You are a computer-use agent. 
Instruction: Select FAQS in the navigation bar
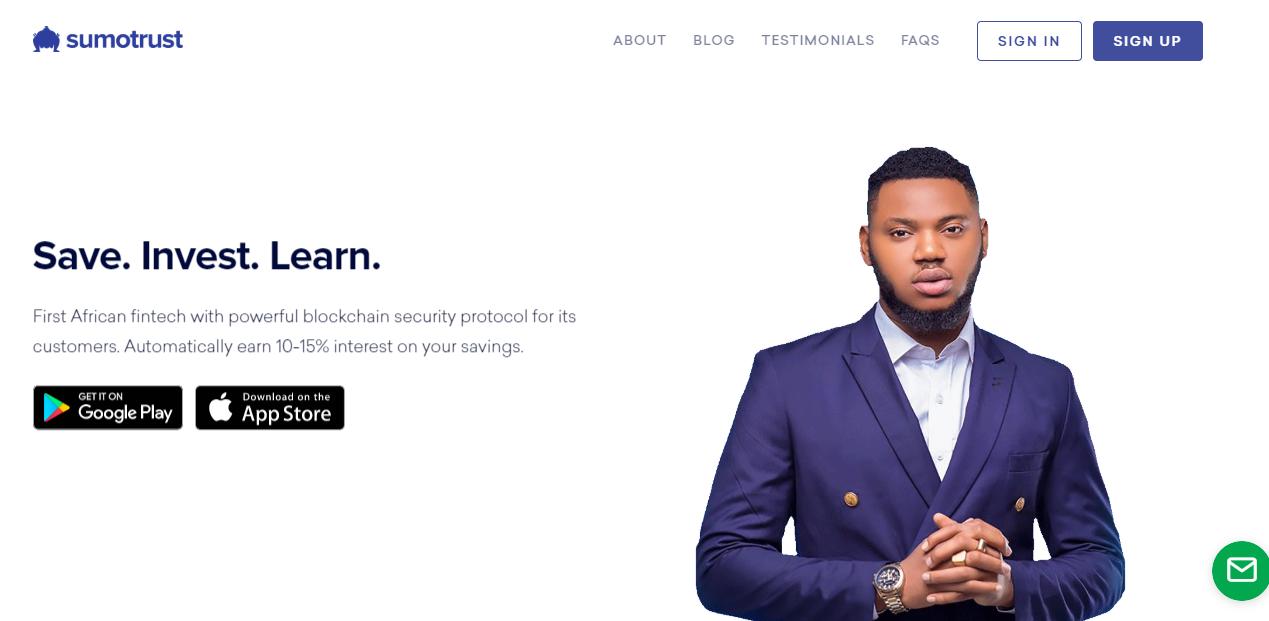coord(920,40)
